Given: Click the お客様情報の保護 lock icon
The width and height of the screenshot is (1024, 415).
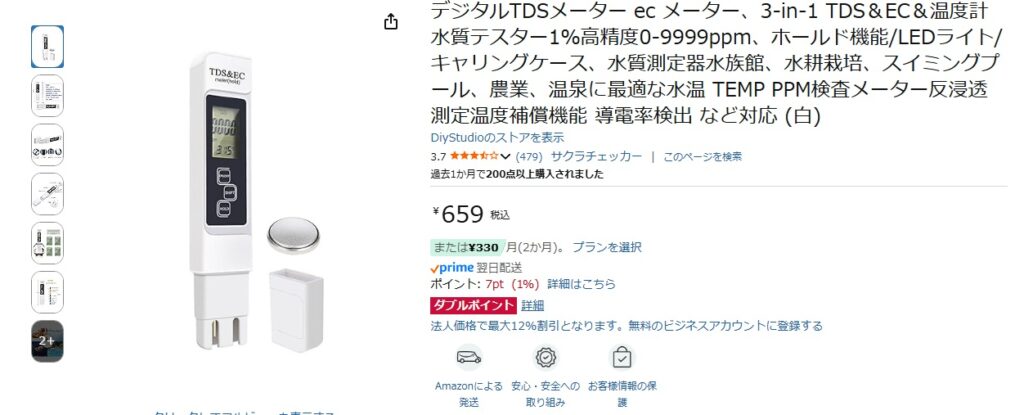Looking at the screenshot, I should [622, 357].
